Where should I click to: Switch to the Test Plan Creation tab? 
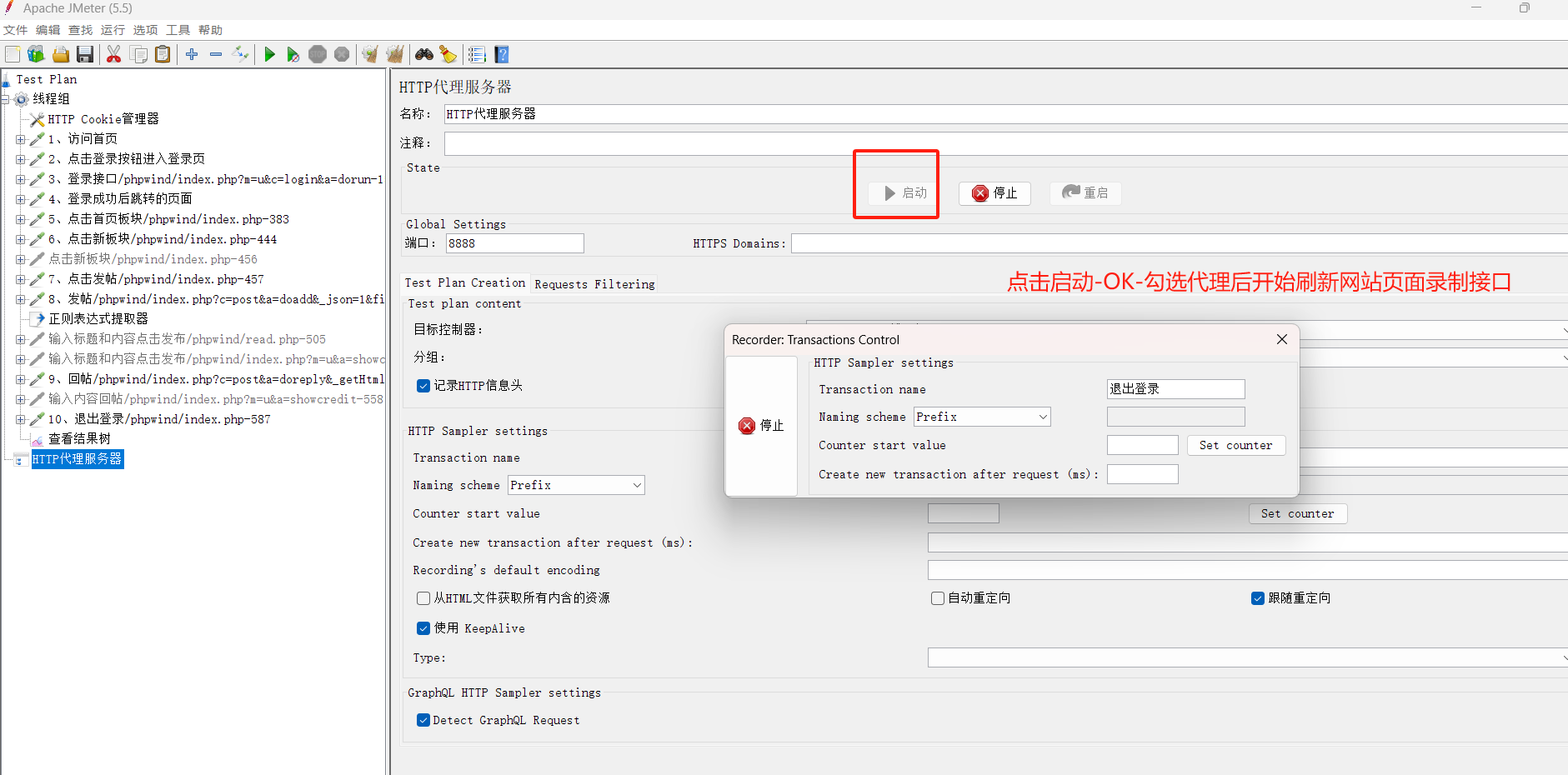click(465, 282)
